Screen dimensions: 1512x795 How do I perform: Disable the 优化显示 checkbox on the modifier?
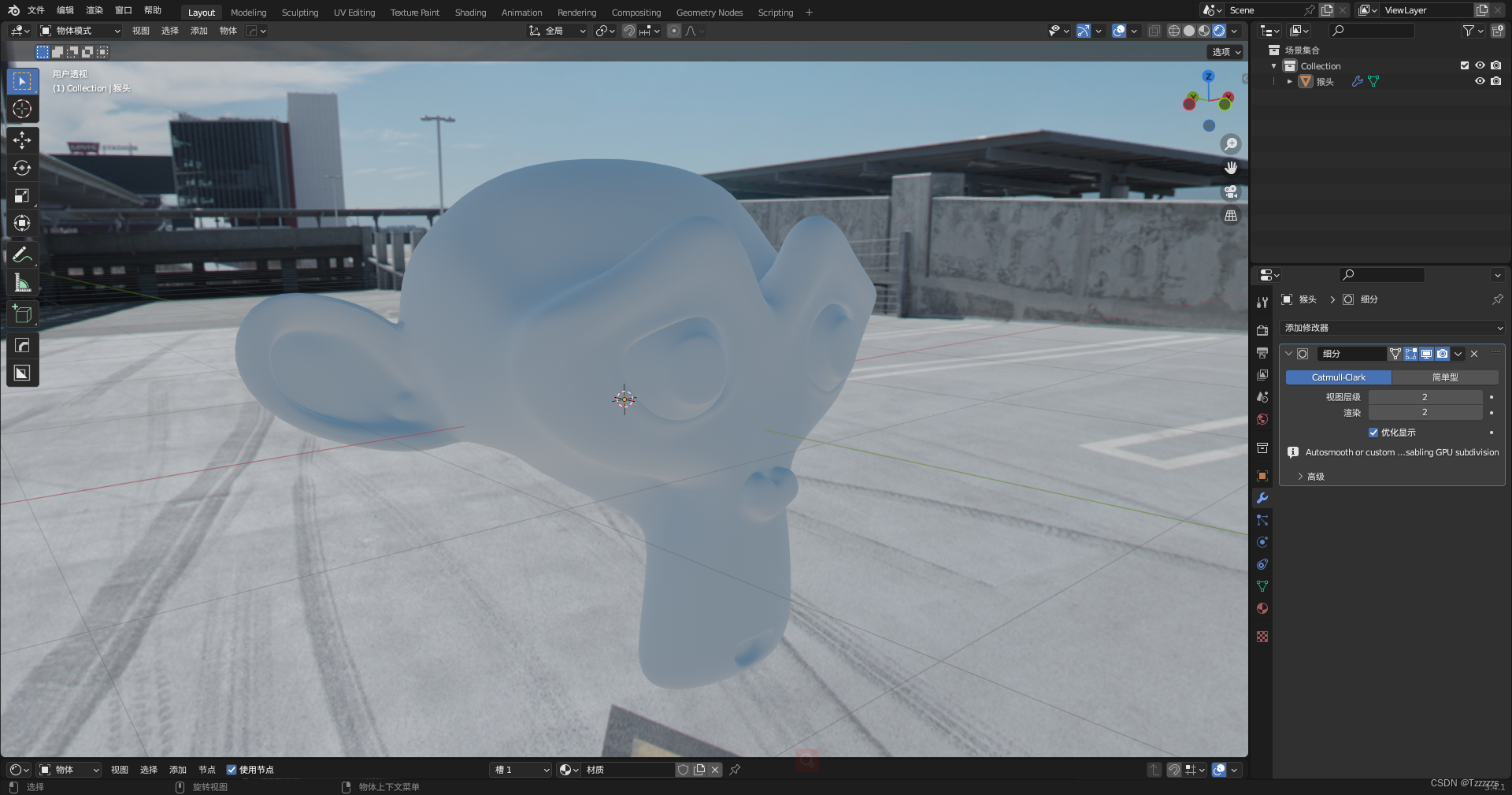click(x=1373, y=433)
